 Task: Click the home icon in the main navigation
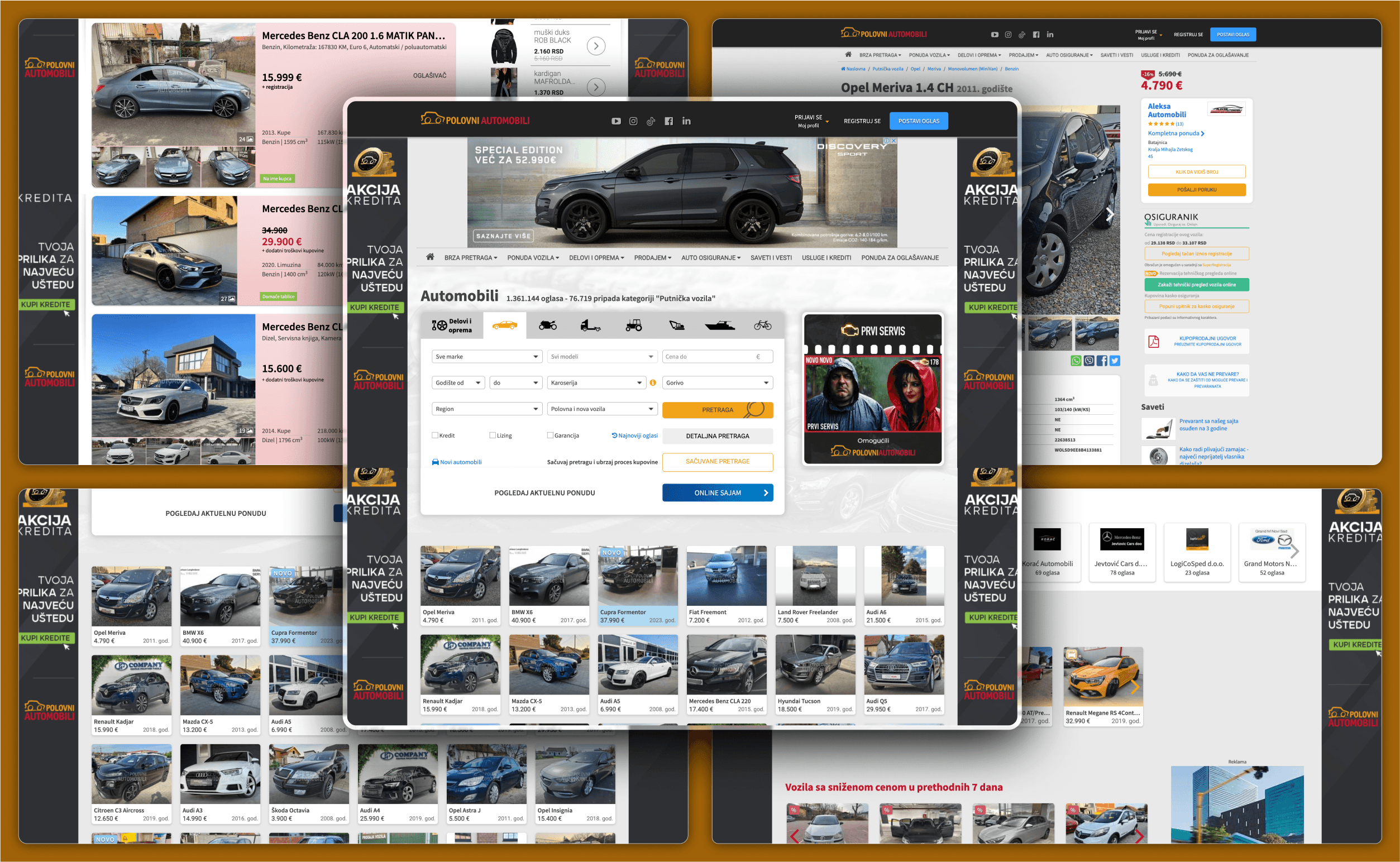coord(430,257)
